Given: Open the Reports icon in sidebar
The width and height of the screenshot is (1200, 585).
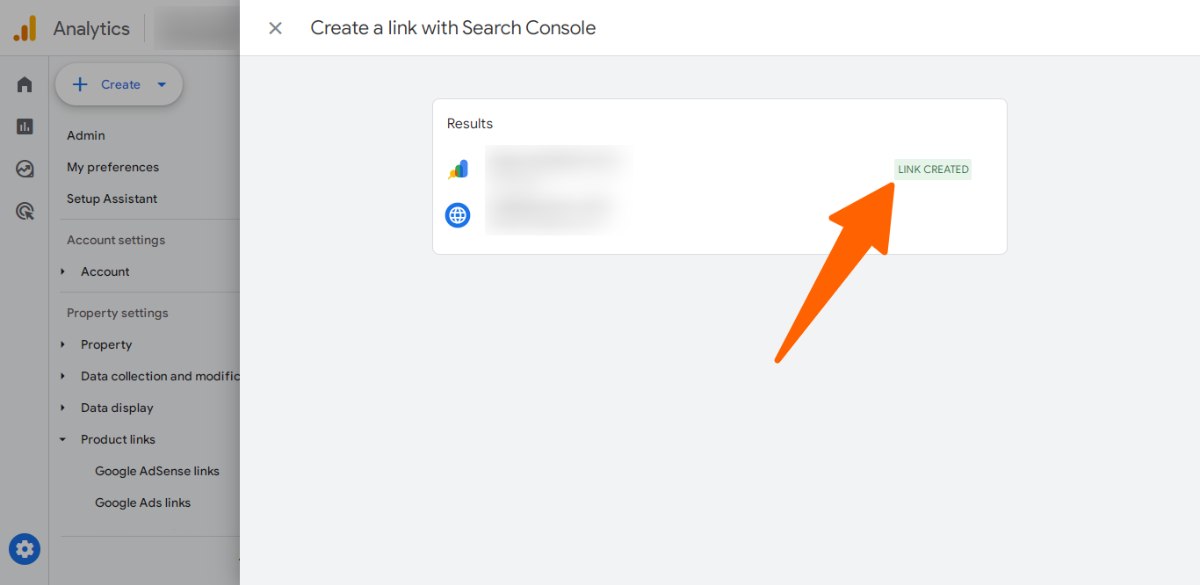Looking at the screenshot, I should tap(25, 127).
